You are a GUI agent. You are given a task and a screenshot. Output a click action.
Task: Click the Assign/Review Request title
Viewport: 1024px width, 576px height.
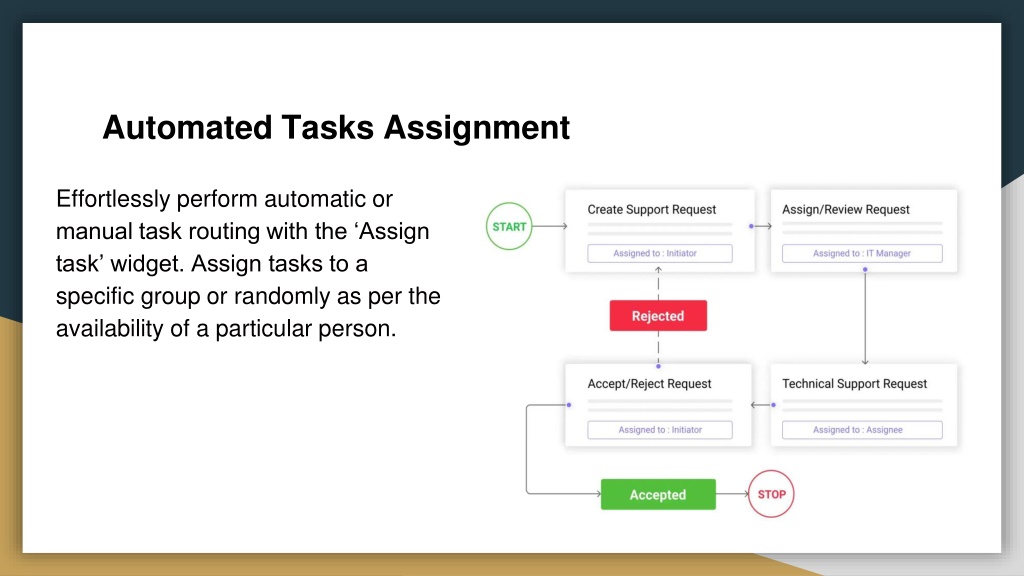point(846,210)
